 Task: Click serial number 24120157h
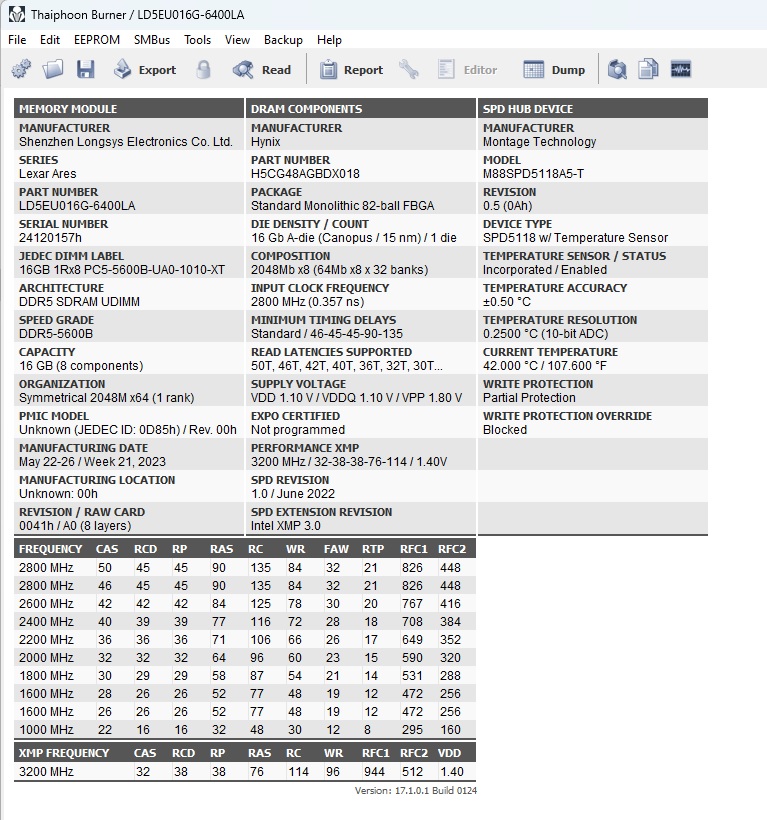(x=50, y=237)
